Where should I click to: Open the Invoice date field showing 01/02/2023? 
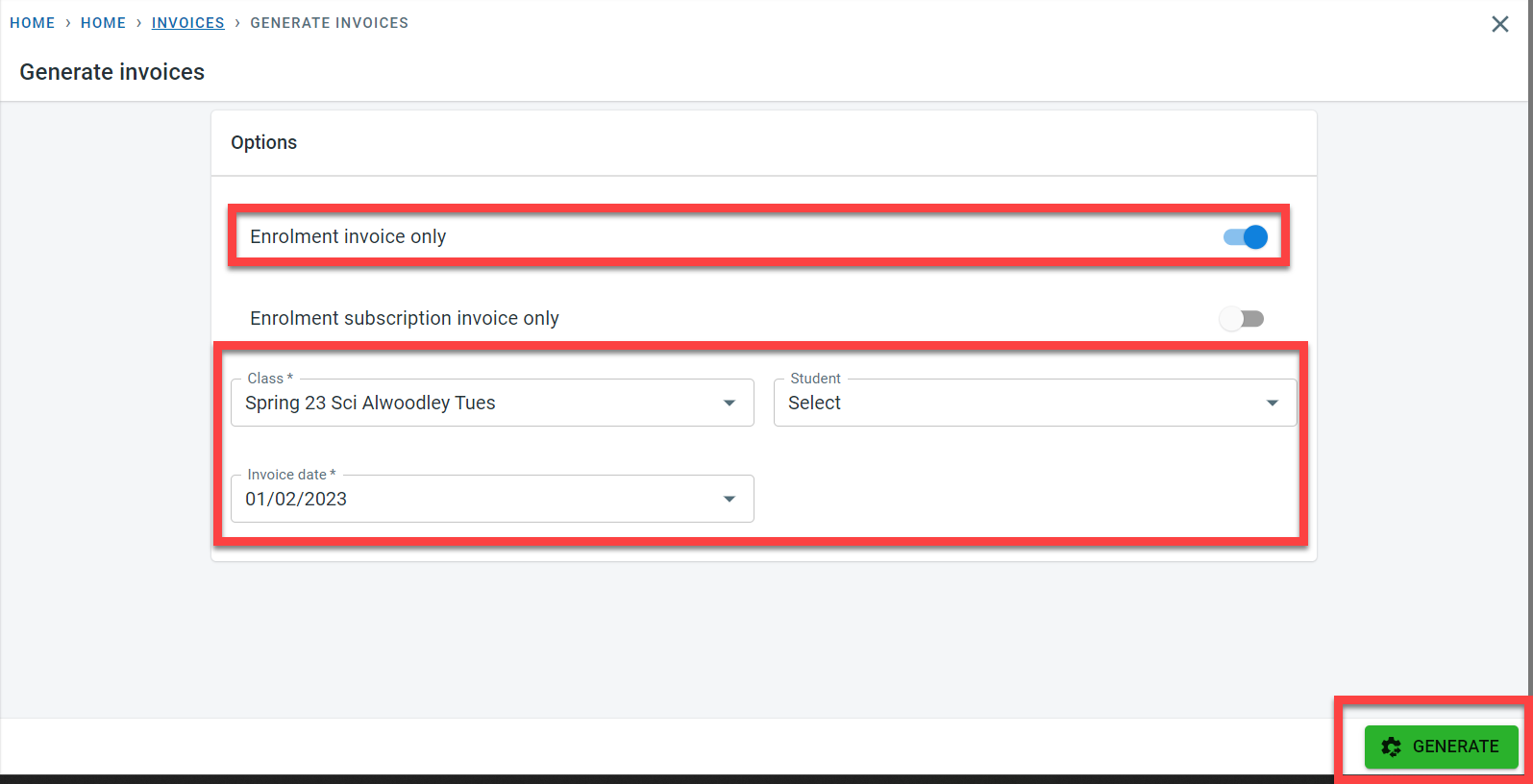[x=481, y=500]
